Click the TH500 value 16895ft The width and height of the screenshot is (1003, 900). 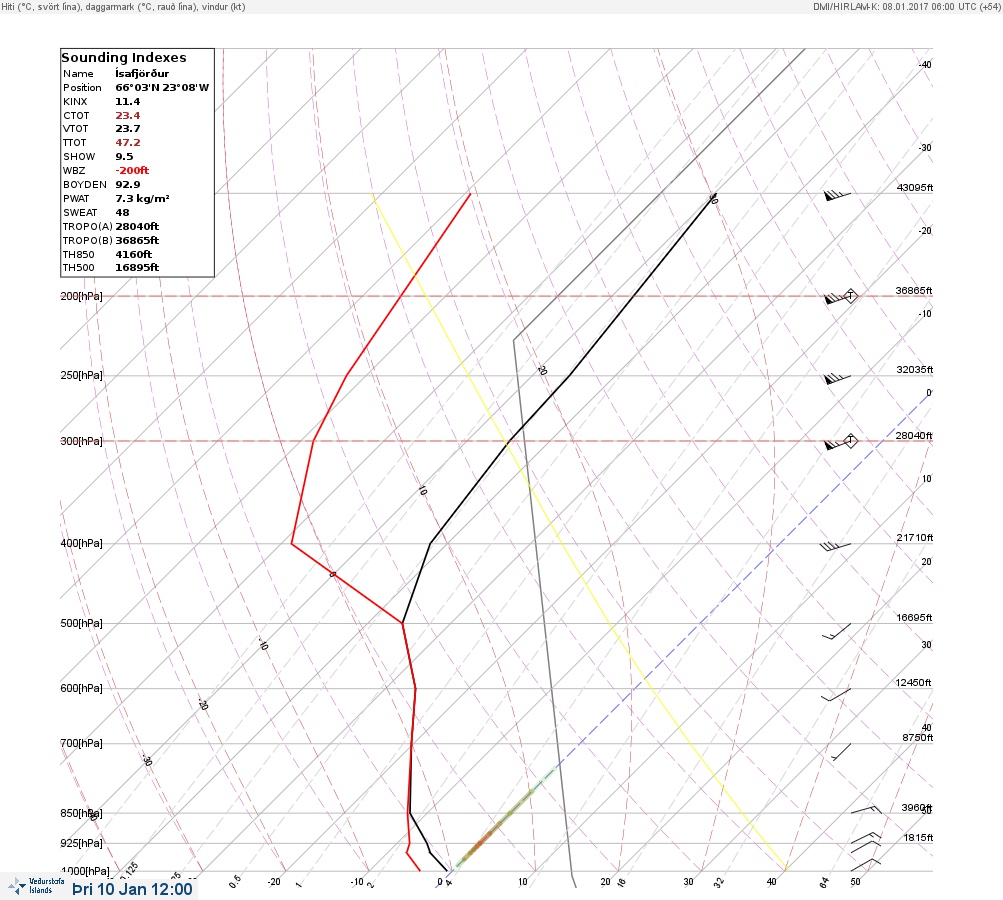(137, 268)
